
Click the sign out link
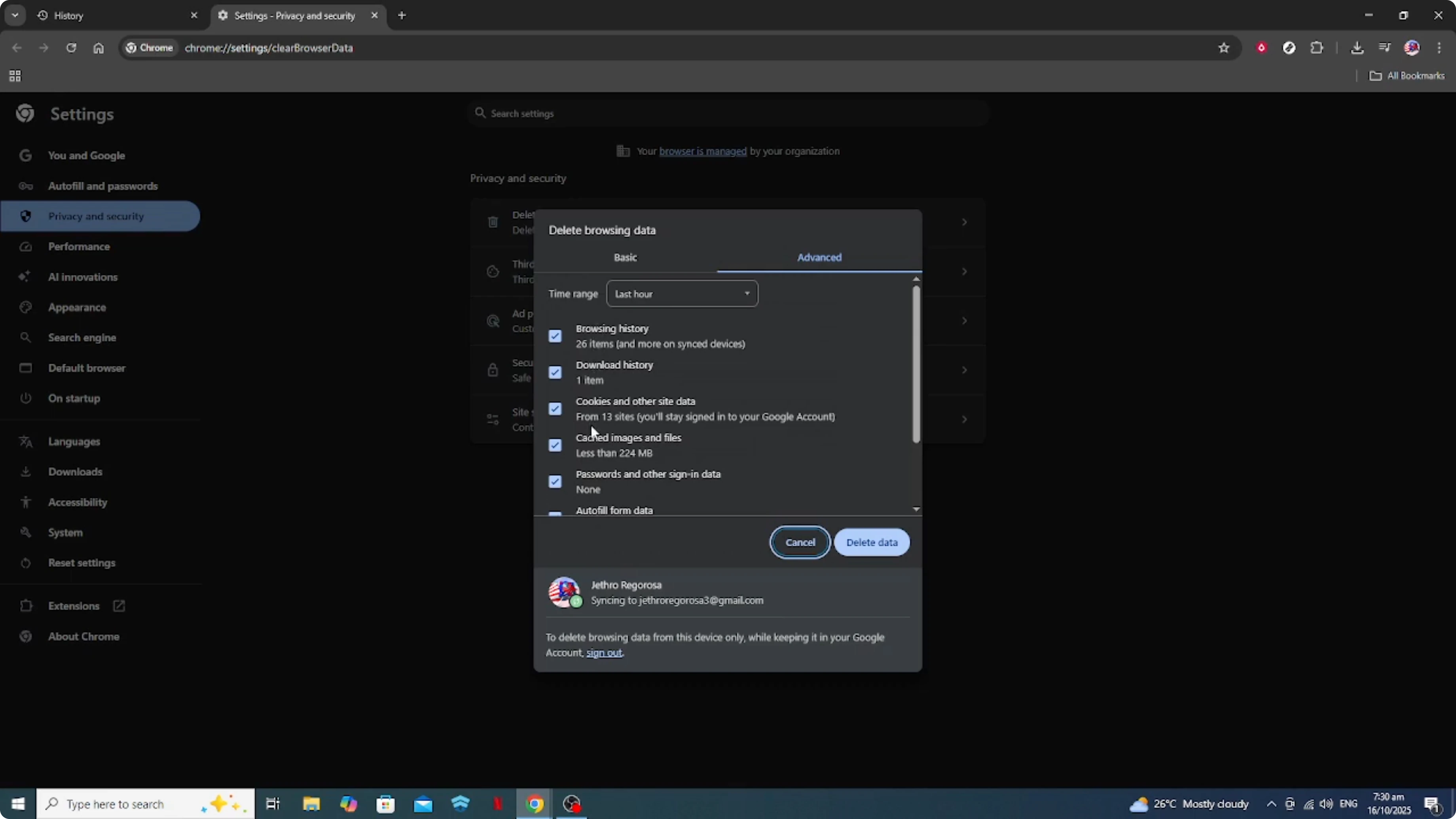click(x=604, y=653)
